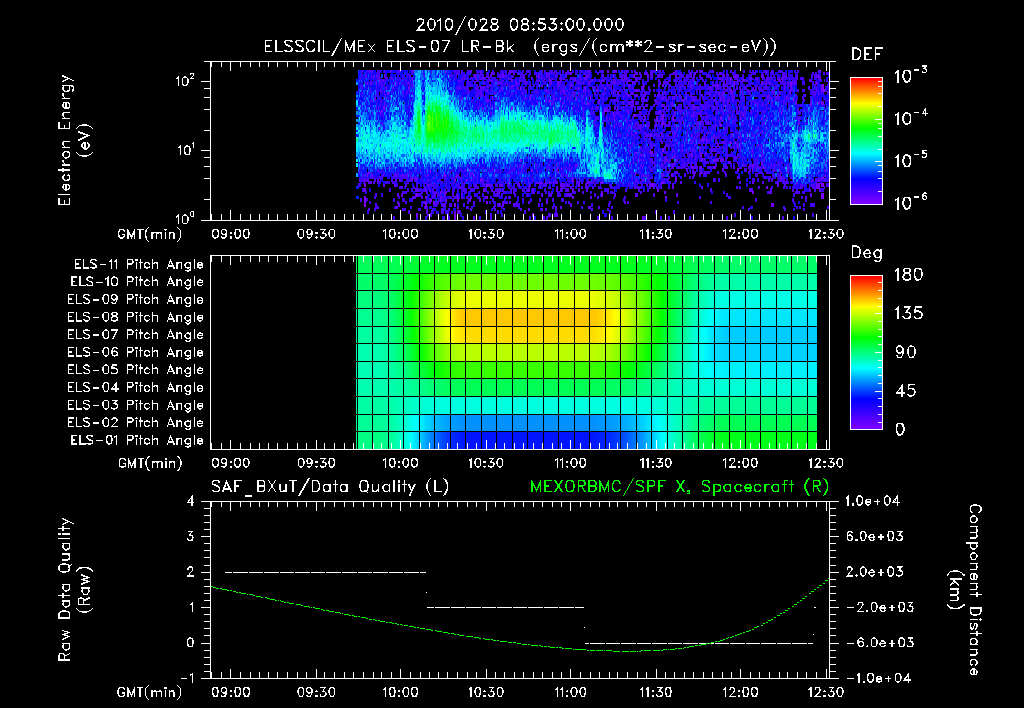Click the 2.0e+03 right-axis tick label
Screen dimensions: 1024x708
click(x=875, y=572)
